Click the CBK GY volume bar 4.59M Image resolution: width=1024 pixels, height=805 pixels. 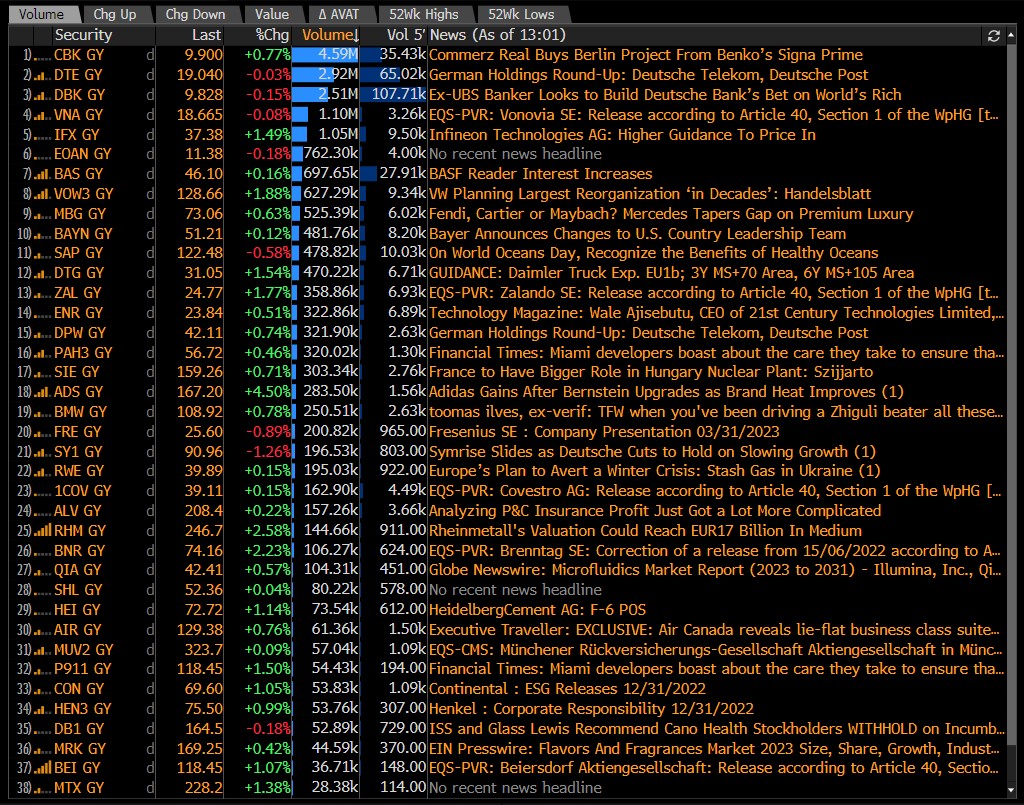[x=325, y=55]
